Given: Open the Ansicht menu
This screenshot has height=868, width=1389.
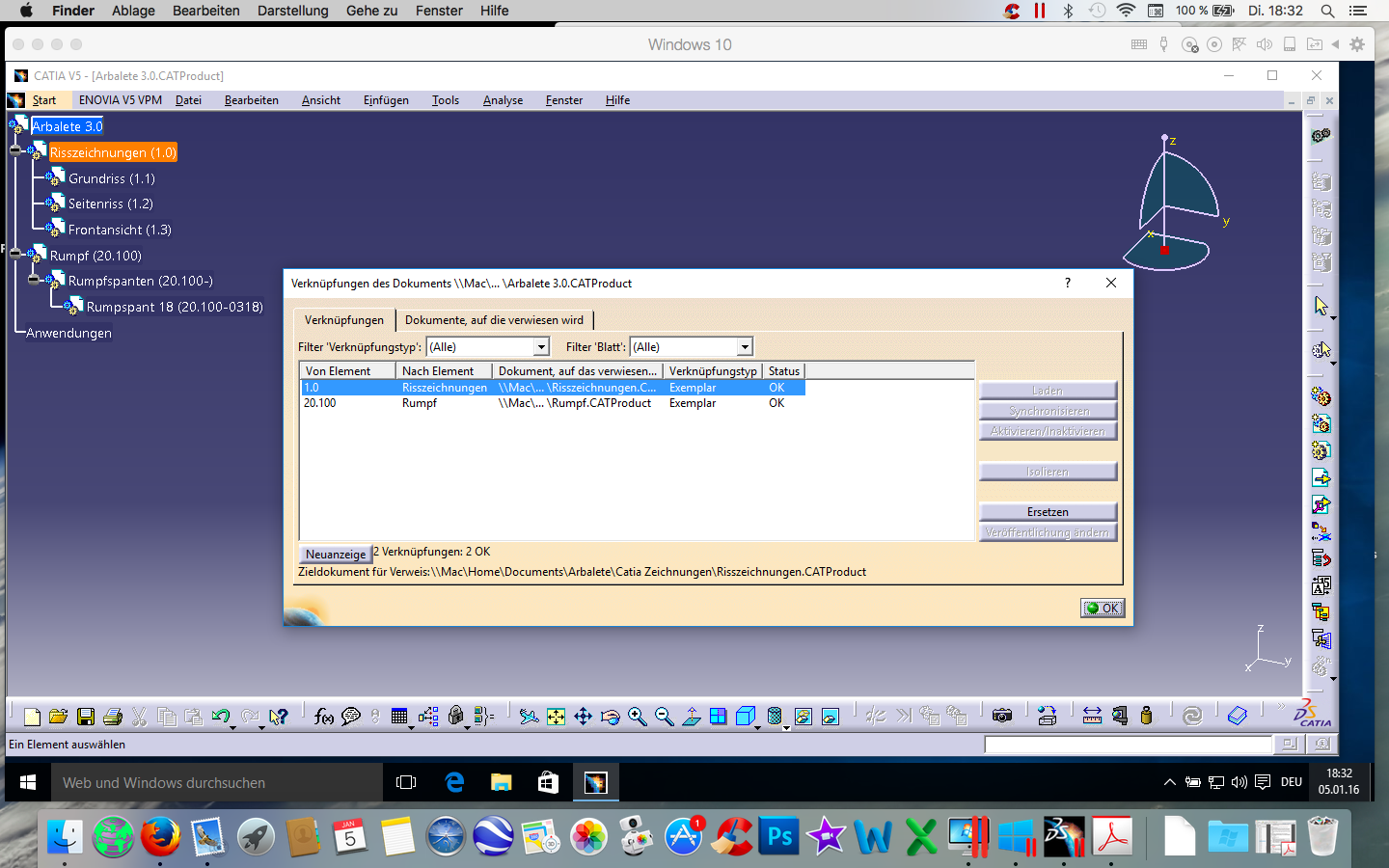Looking at the screenshot, I should (321, 100).
